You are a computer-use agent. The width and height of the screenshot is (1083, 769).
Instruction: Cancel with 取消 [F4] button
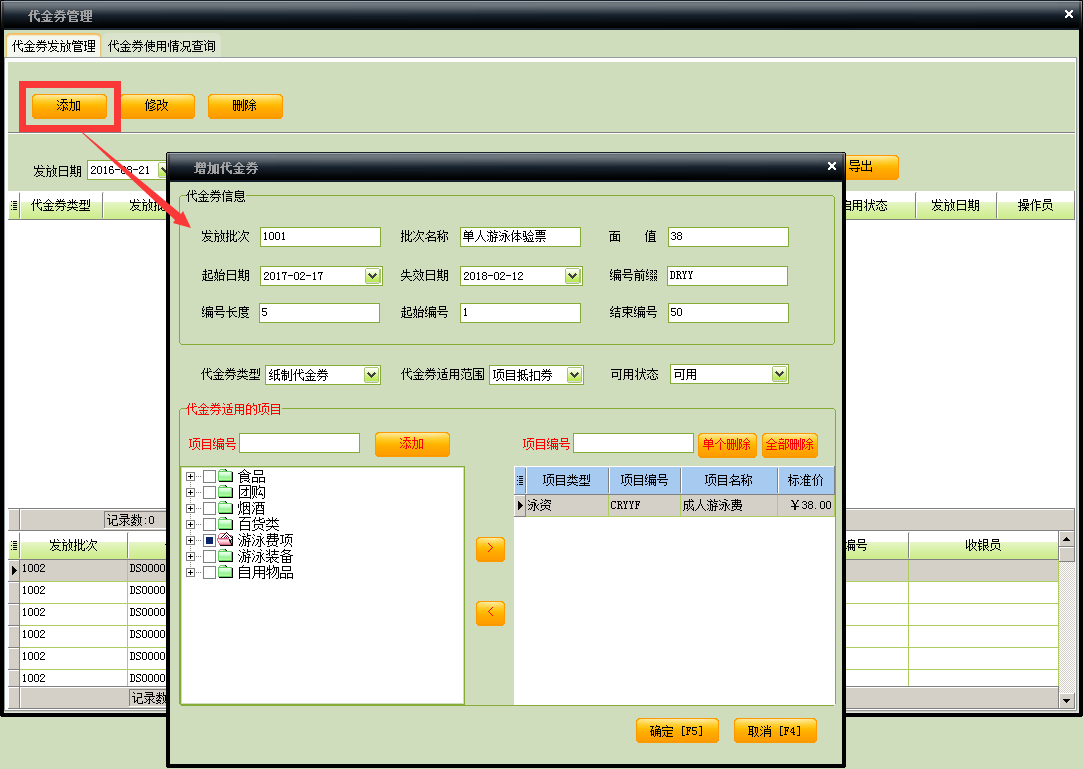[775, 731]
